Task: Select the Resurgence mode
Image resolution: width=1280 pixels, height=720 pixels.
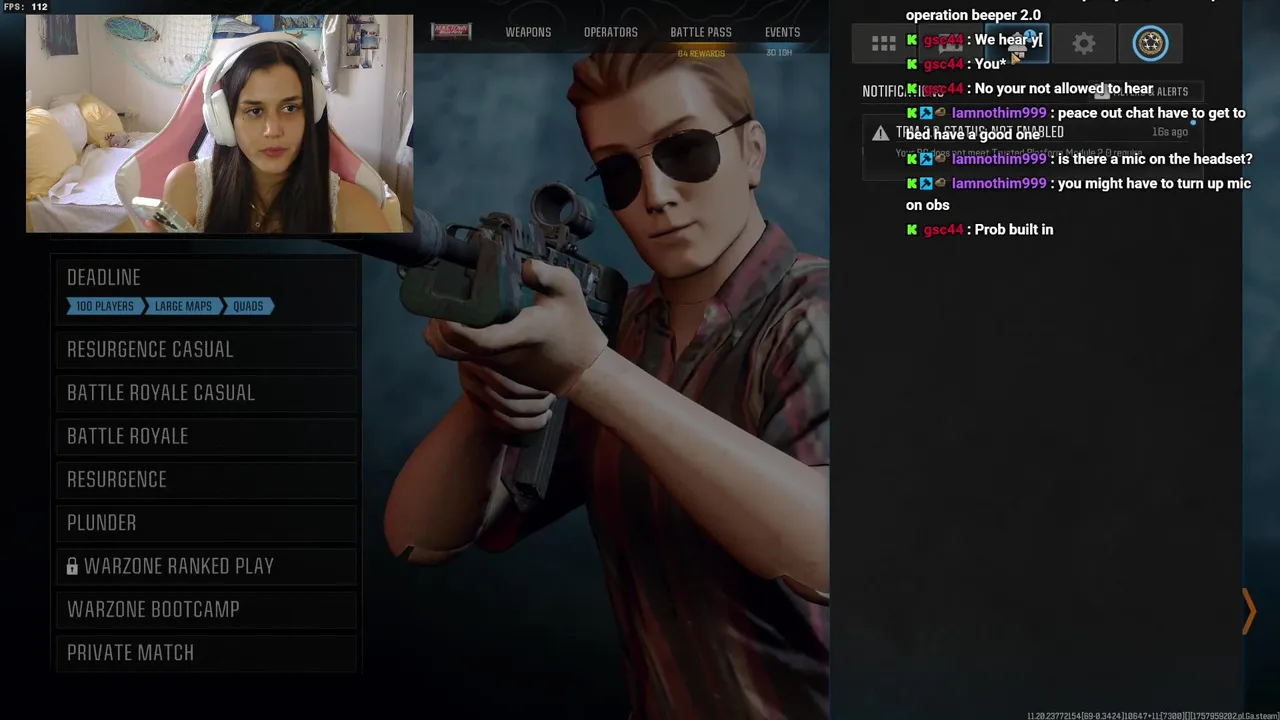Action: click(x=207, y=479)
